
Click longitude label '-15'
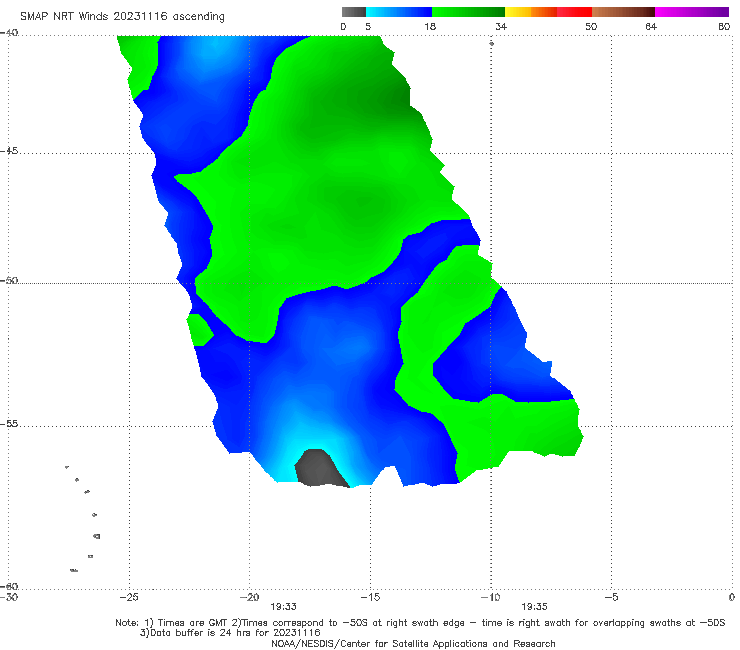pos(370,598)
